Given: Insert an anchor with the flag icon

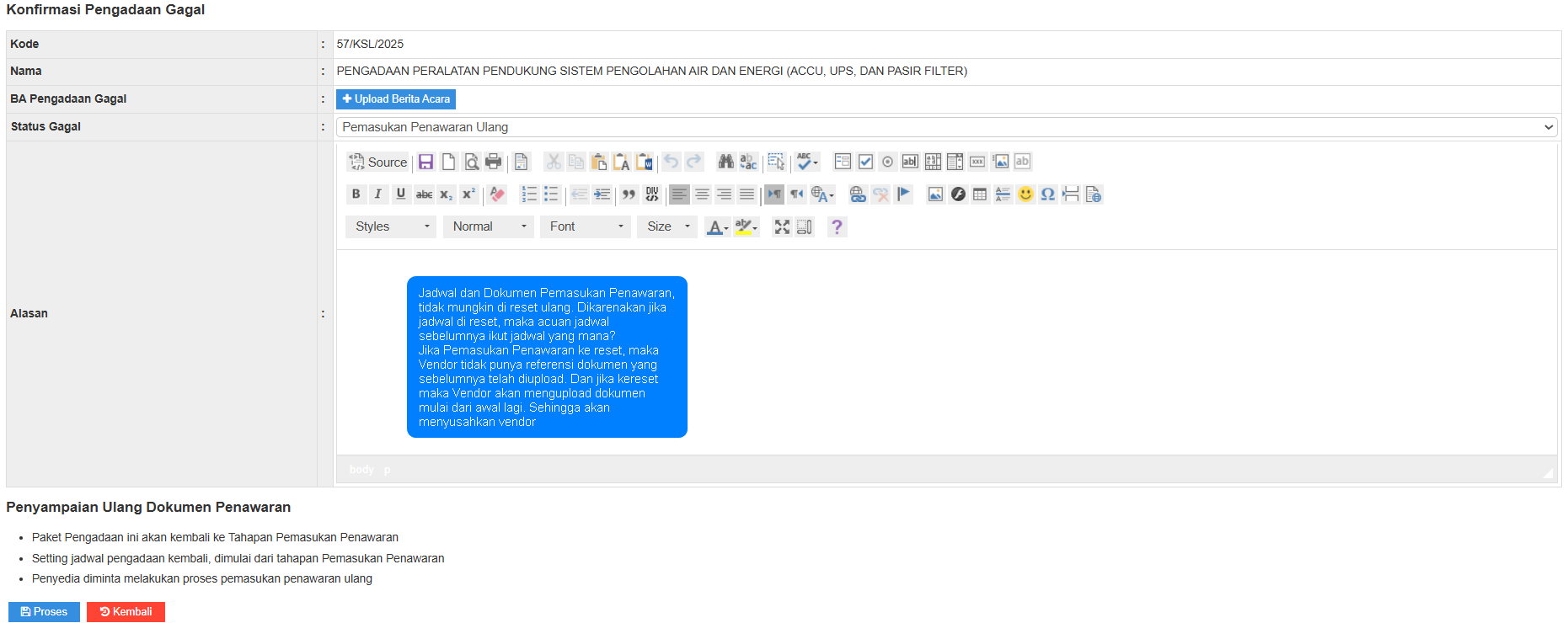Looking at the screenshot, I should 903,194.
